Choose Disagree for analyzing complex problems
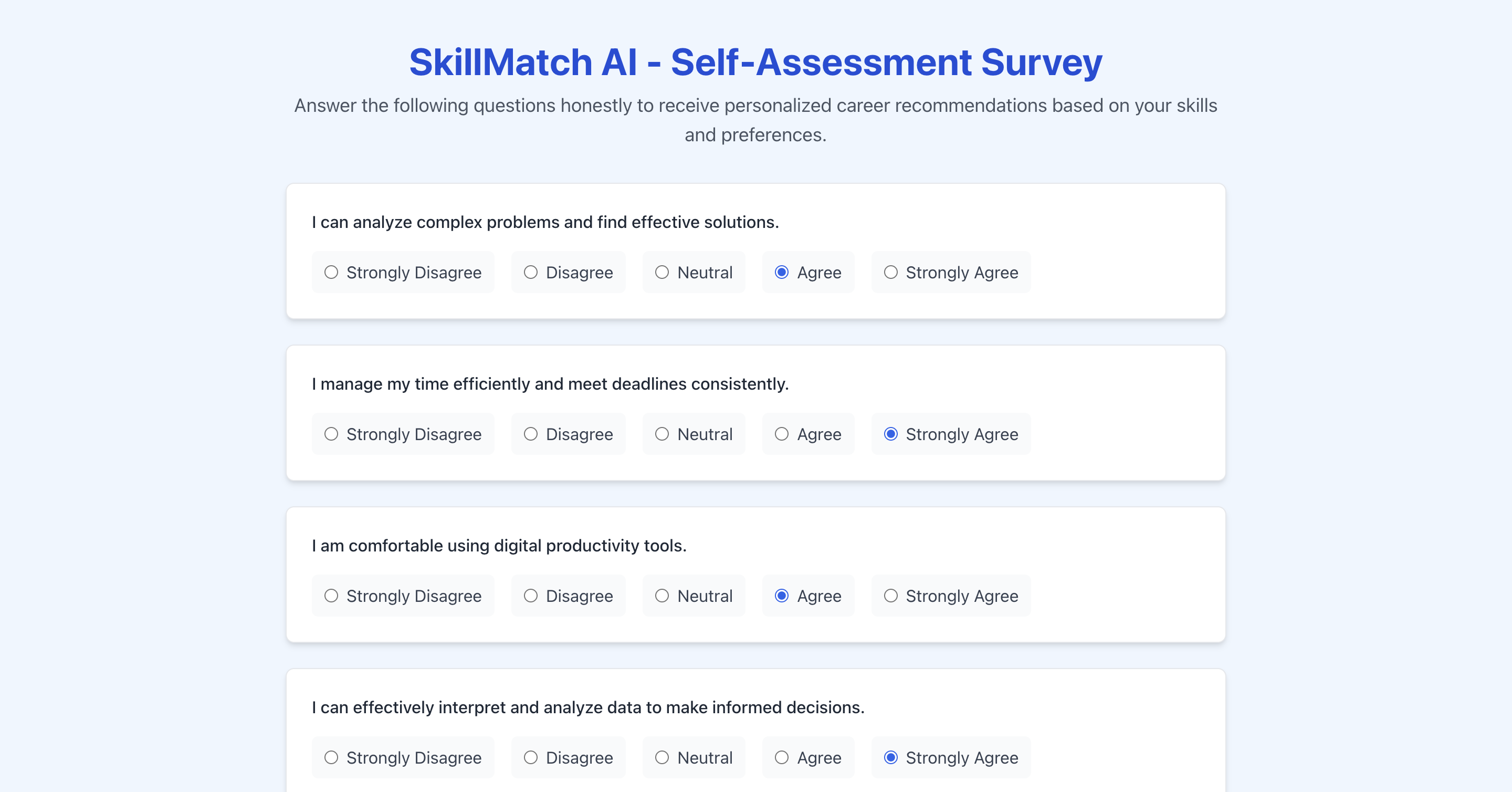Viewport: 1512px width, 792px height. point(531,273)
